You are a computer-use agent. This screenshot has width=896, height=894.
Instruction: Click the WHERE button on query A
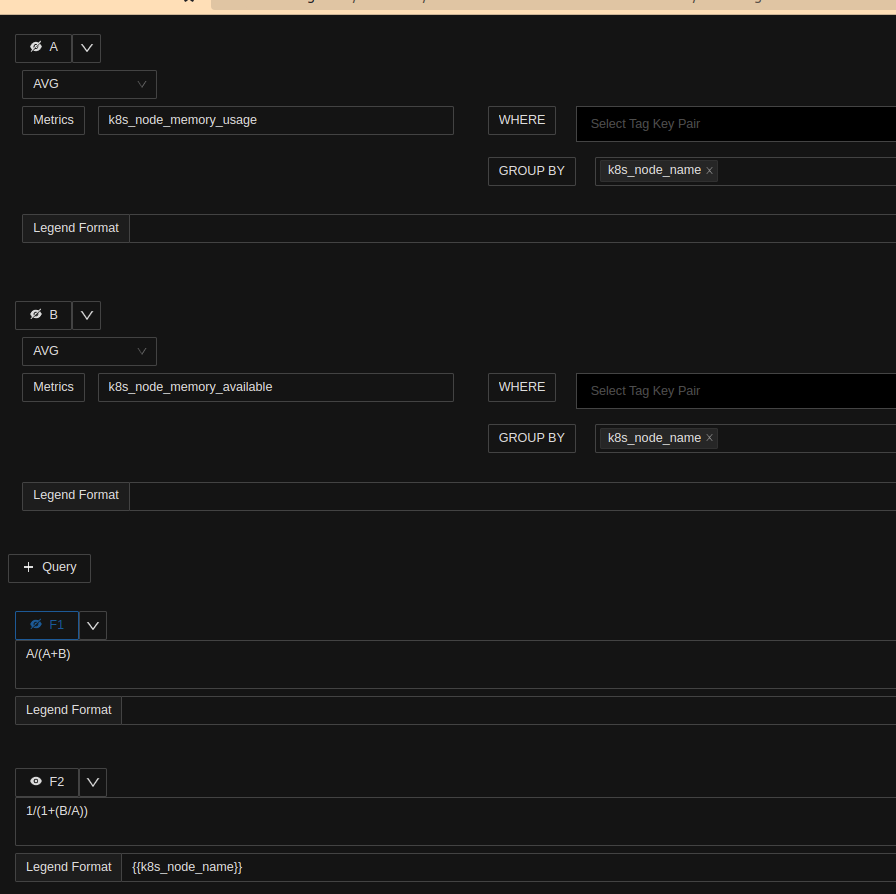(521, 119)
